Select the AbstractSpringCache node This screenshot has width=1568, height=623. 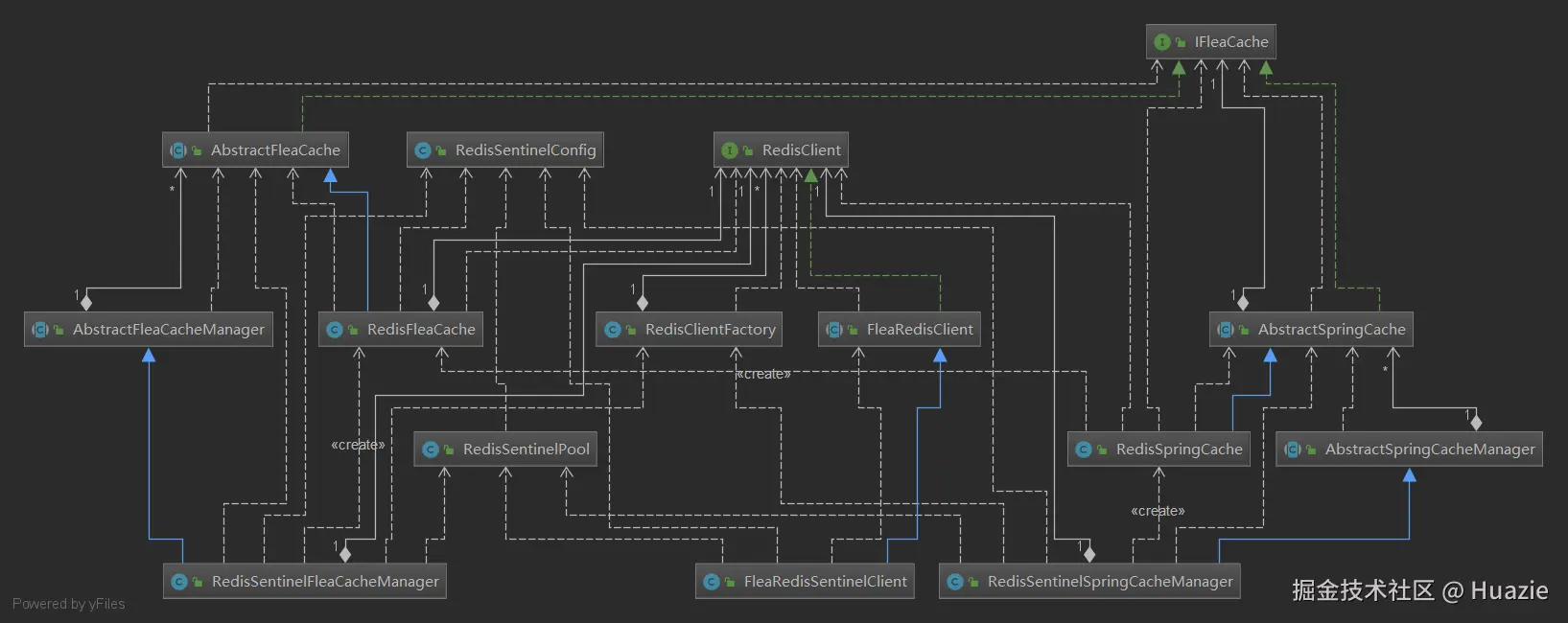click(x=1311, y=330)
